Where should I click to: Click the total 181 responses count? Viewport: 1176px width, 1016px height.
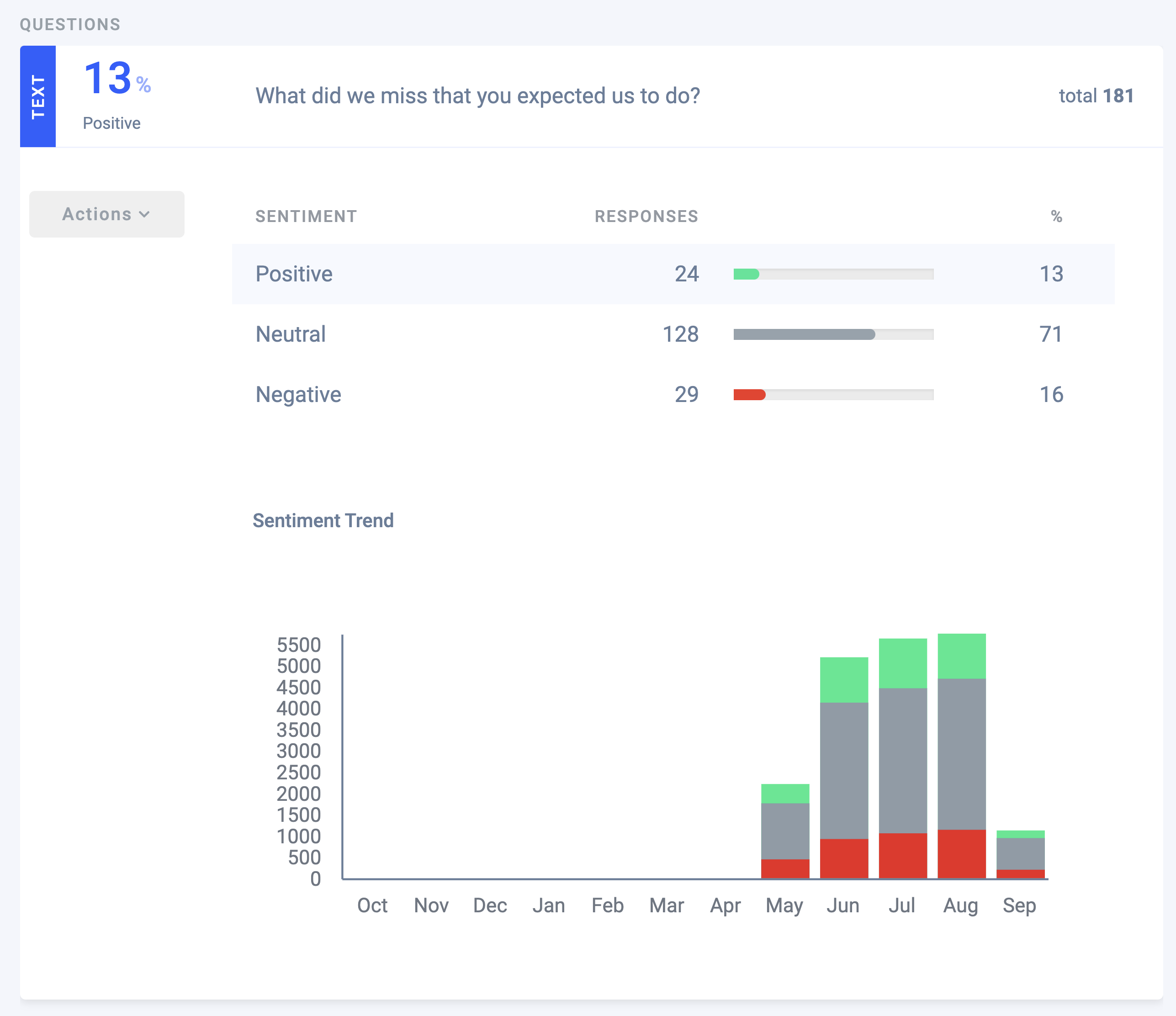(x=1096, y=96)
